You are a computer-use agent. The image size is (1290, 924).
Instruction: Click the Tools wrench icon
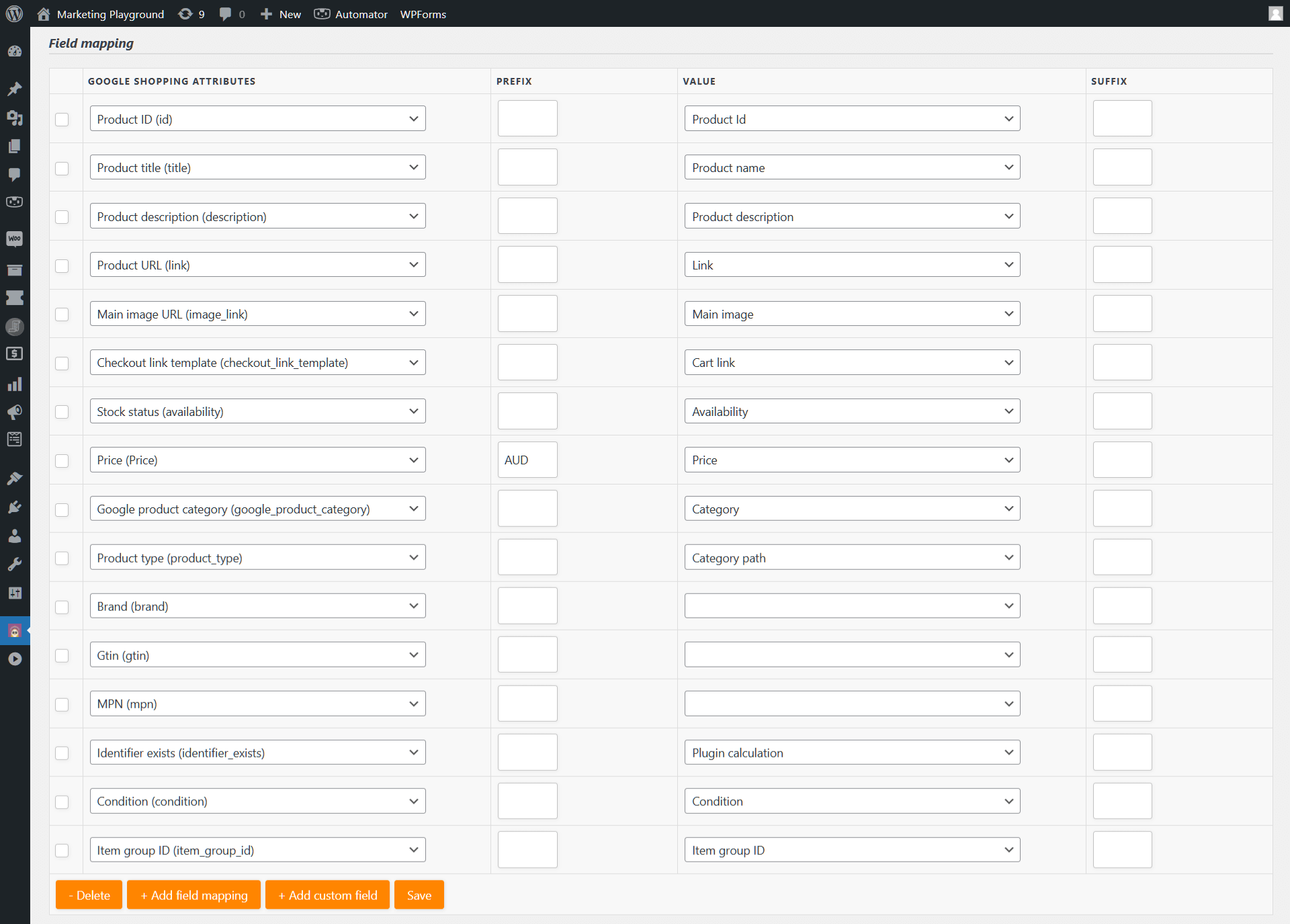(14, 564)
